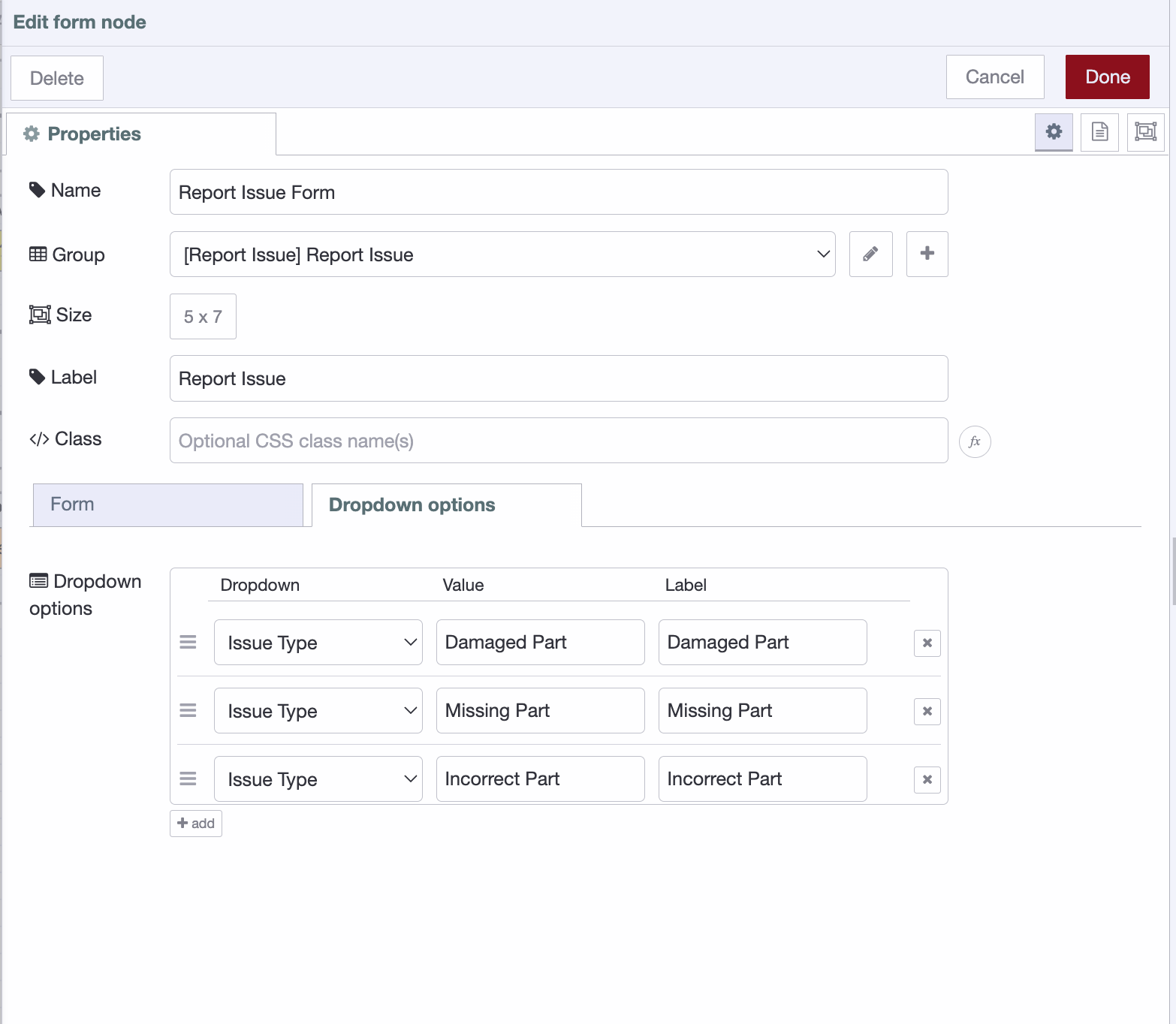The width and height of the screenshot is (1176, 1024).
Task: Focus the Name input field
Action: 559,192
